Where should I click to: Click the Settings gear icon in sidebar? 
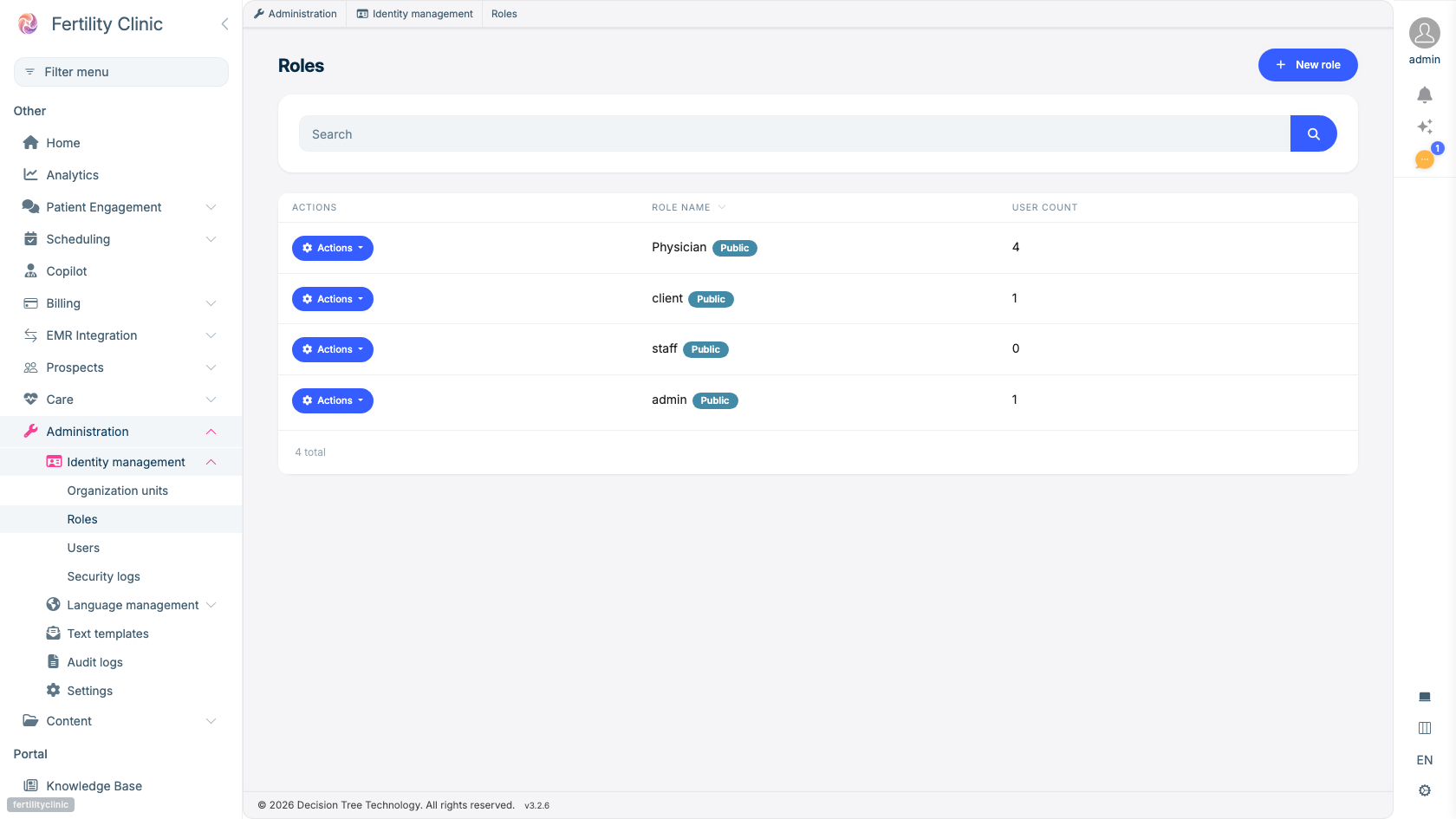(x=54, y=691)
